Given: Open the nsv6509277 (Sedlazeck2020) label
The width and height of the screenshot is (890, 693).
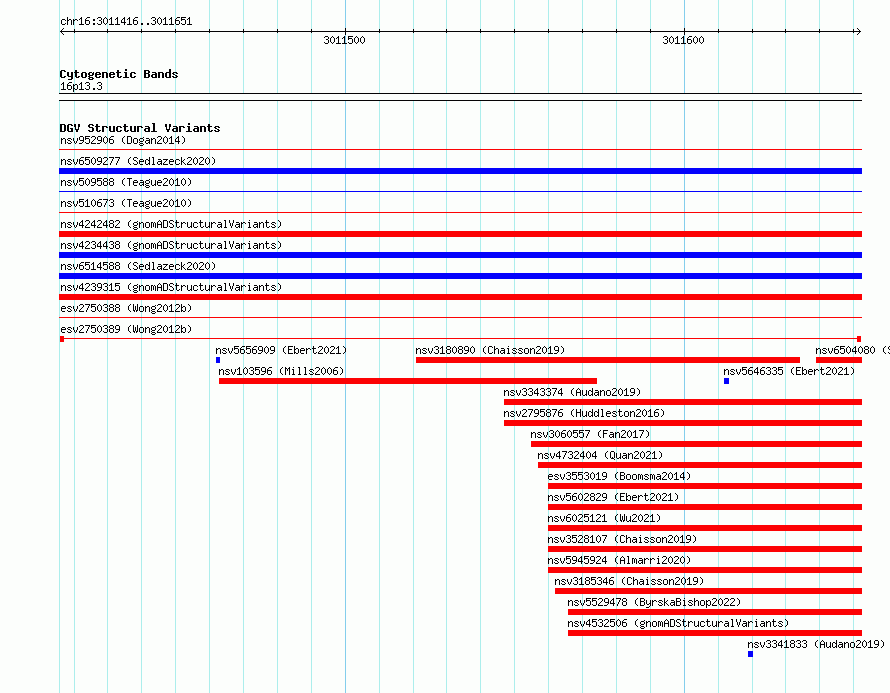Looking at the screenshot, I should point(138,161).
